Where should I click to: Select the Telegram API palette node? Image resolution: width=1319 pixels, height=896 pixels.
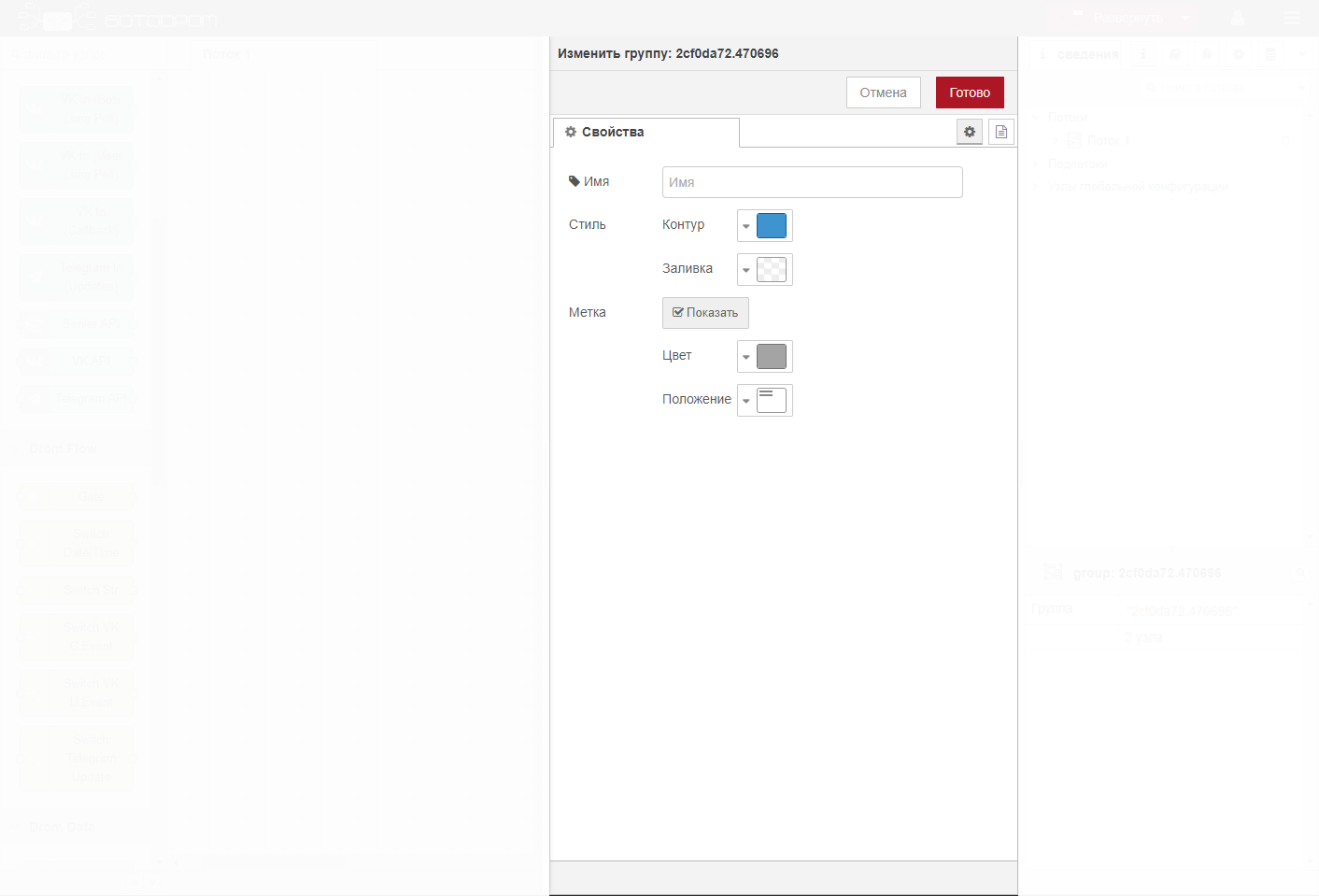click(78, 399)
